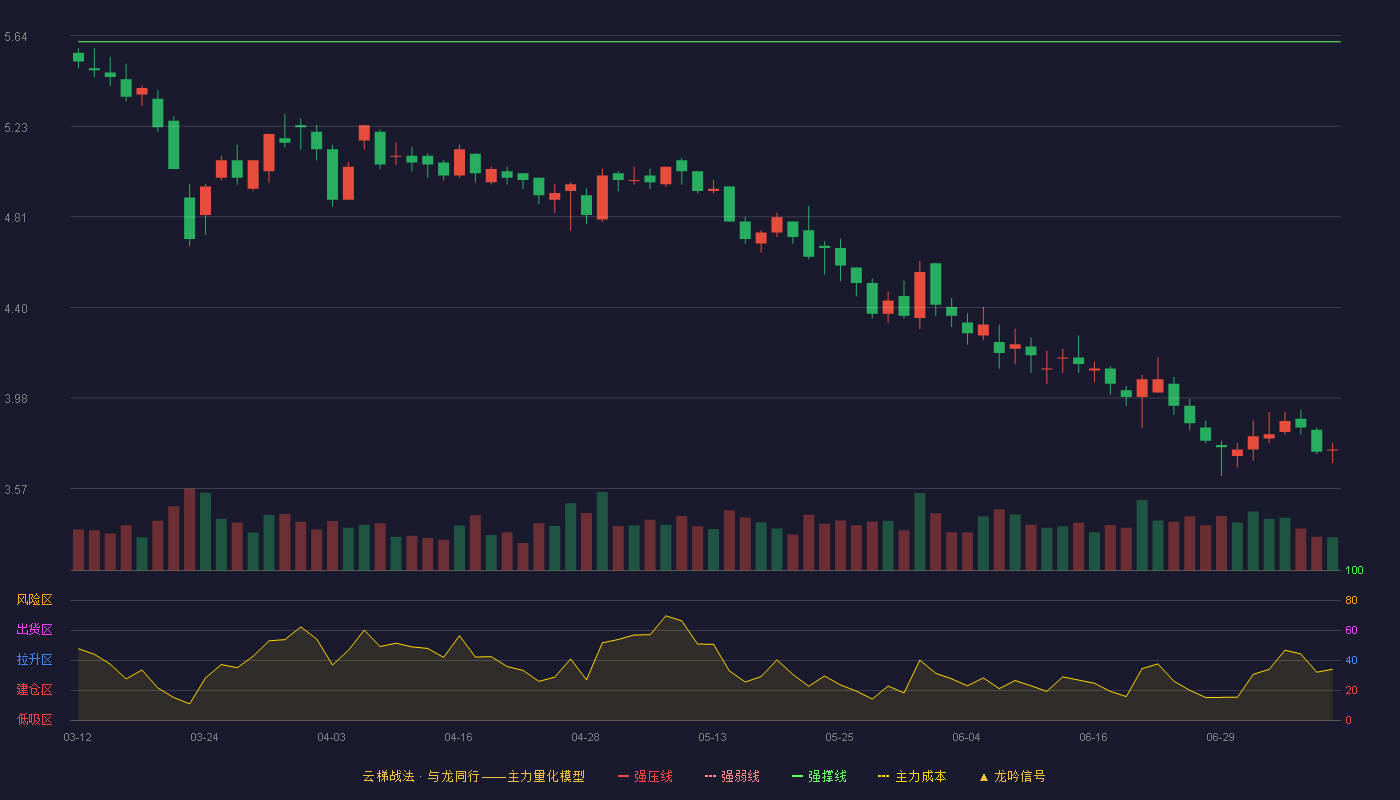This screenshot has height=800, width=1400.
Task: Click the 06-16 date label
Action: tap(1093, 737)
